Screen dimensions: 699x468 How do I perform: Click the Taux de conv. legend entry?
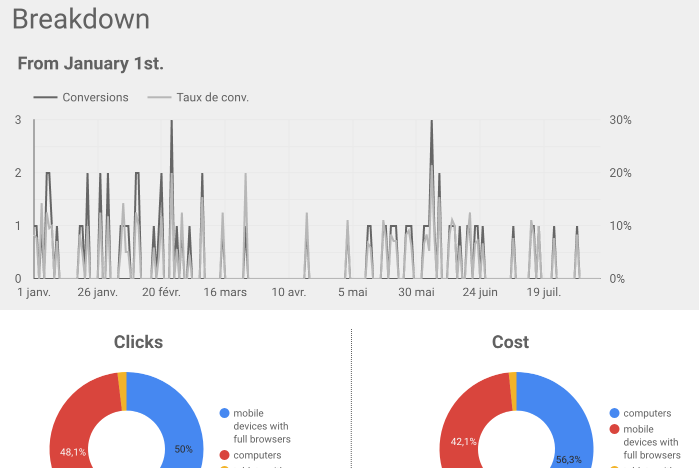pyautogui.click(x=198, y=97)
